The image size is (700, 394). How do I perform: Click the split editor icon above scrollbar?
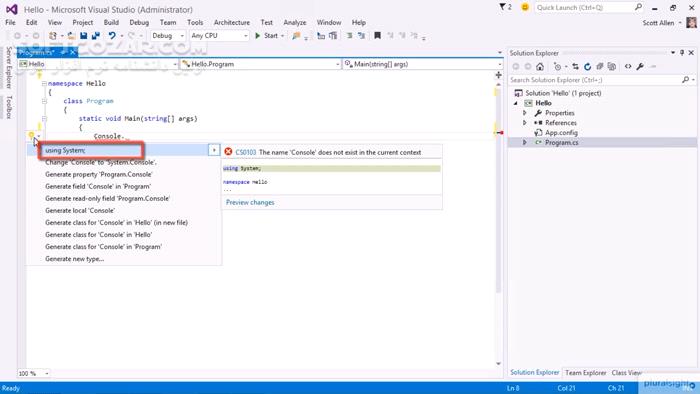tap(499, 75)
